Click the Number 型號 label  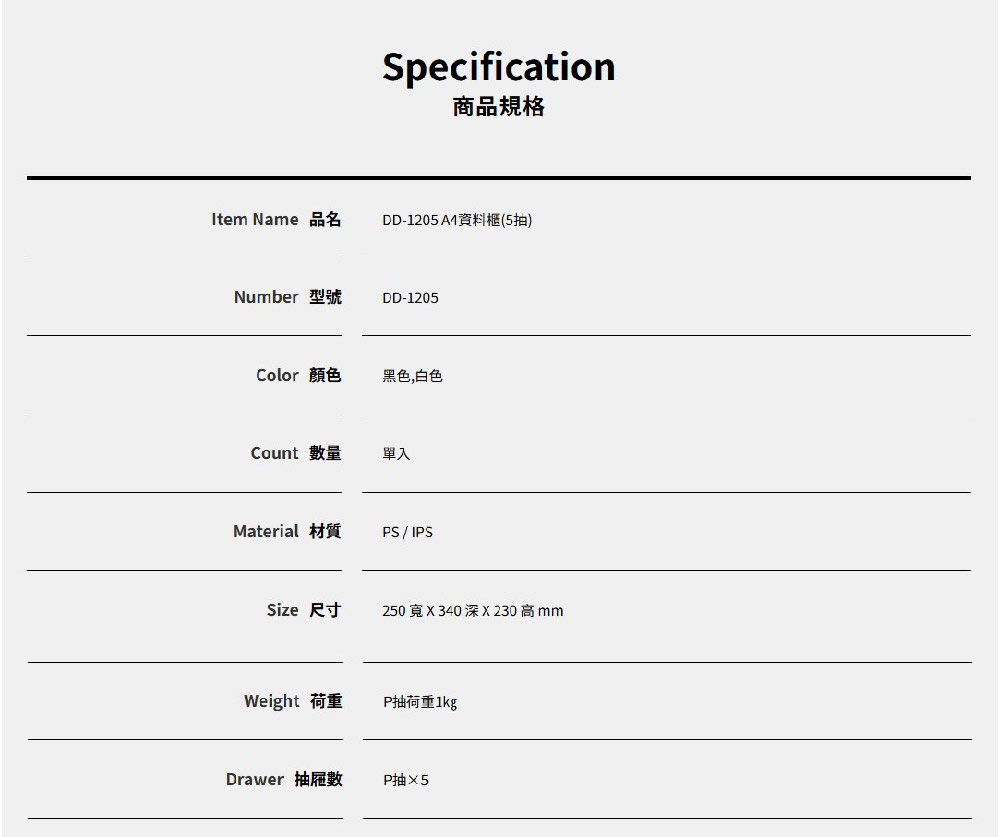287,297
